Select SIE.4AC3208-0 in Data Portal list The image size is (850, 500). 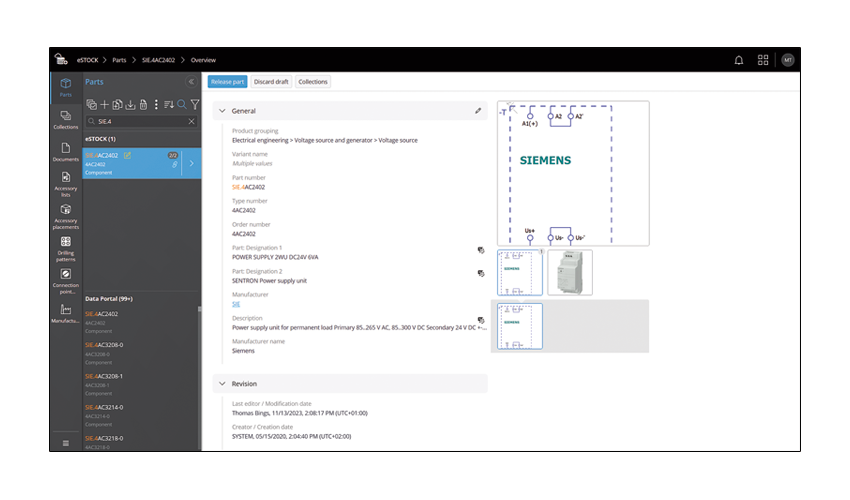click(x=140, y=353)
